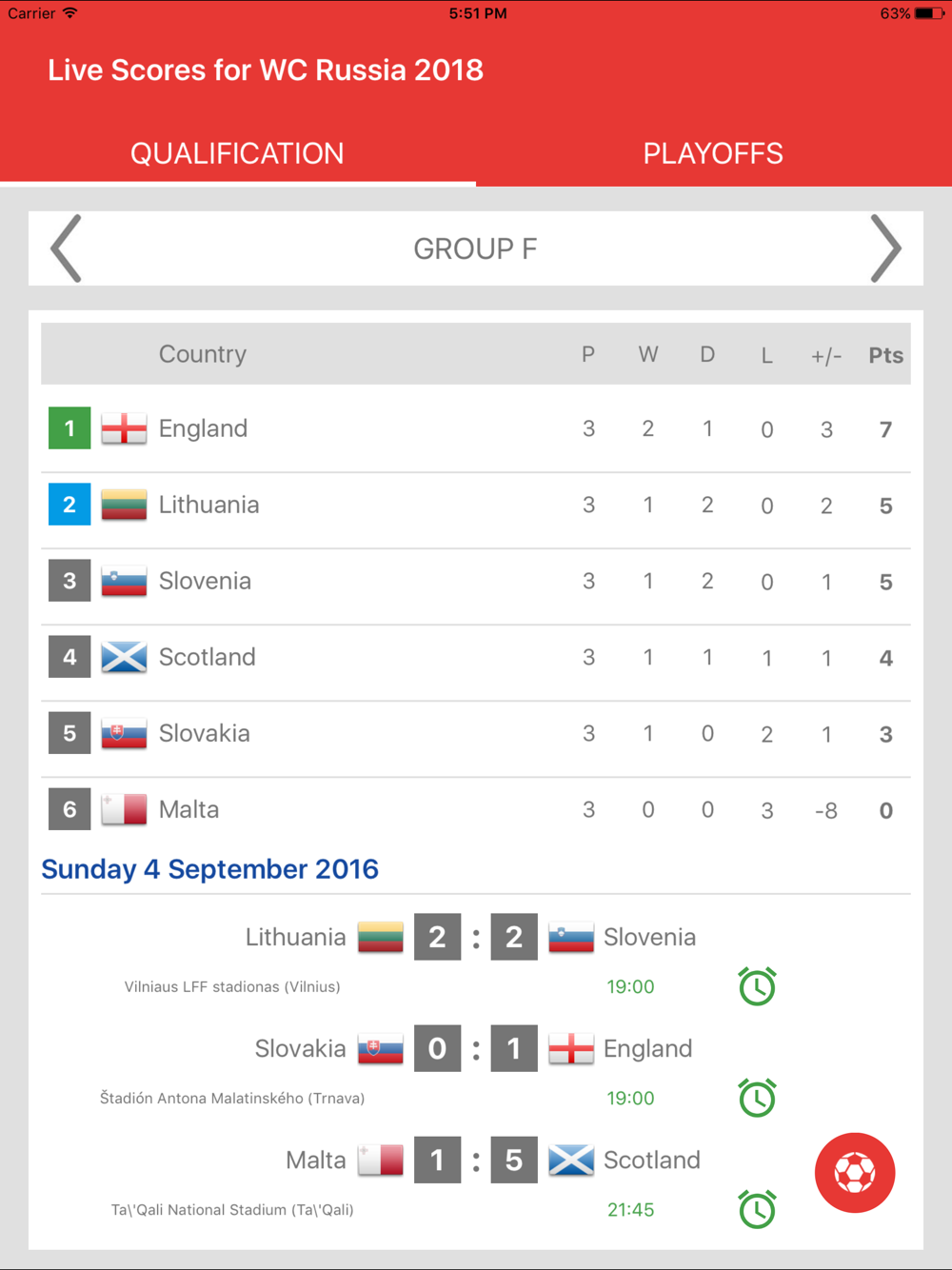Tap the Slovakia flag in the standings
This screenshot has width=952, height=1270.
click(124, 733)
